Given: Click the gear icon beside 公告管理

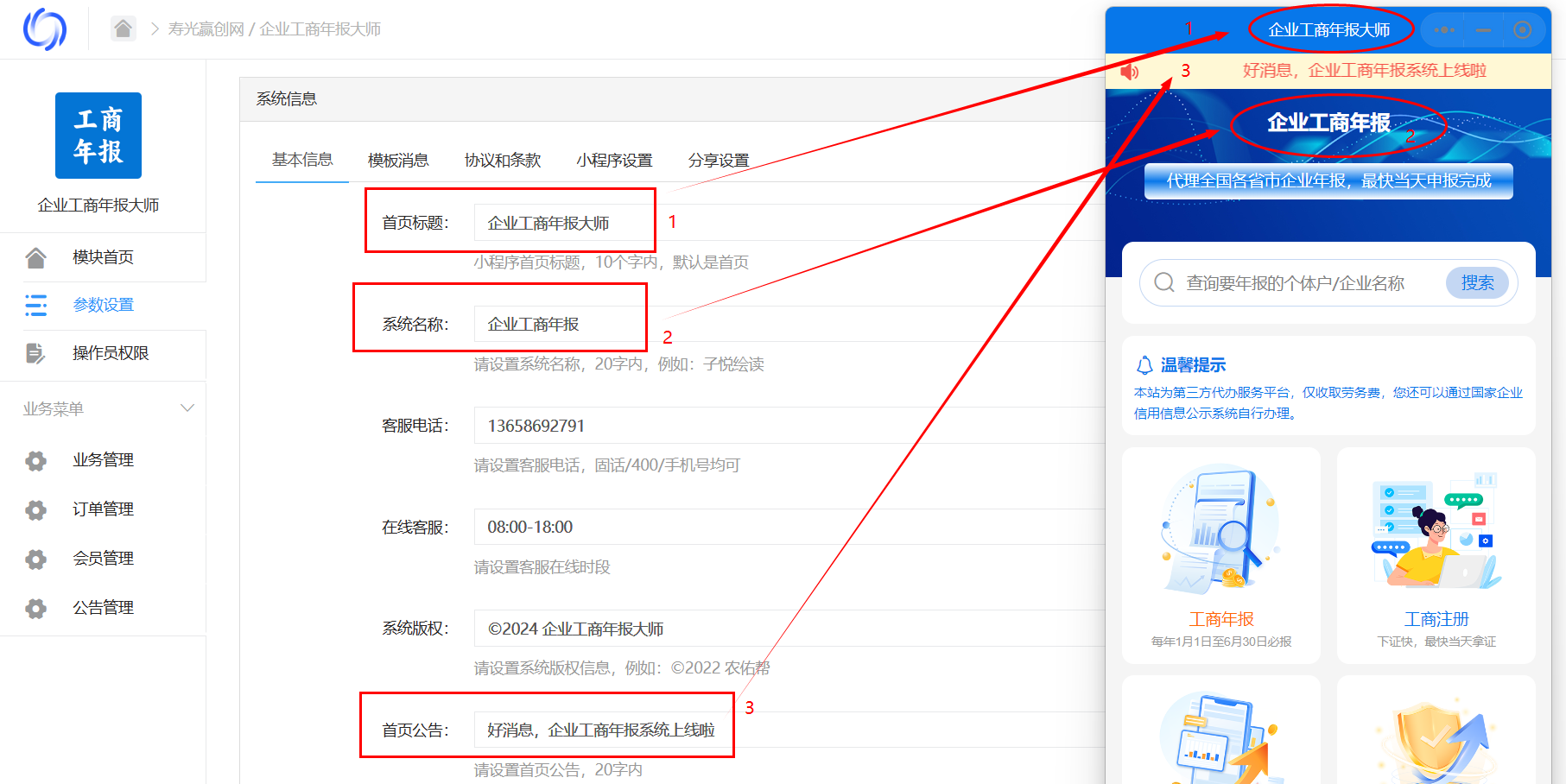Looking at the screenshot, I should 35,608.
